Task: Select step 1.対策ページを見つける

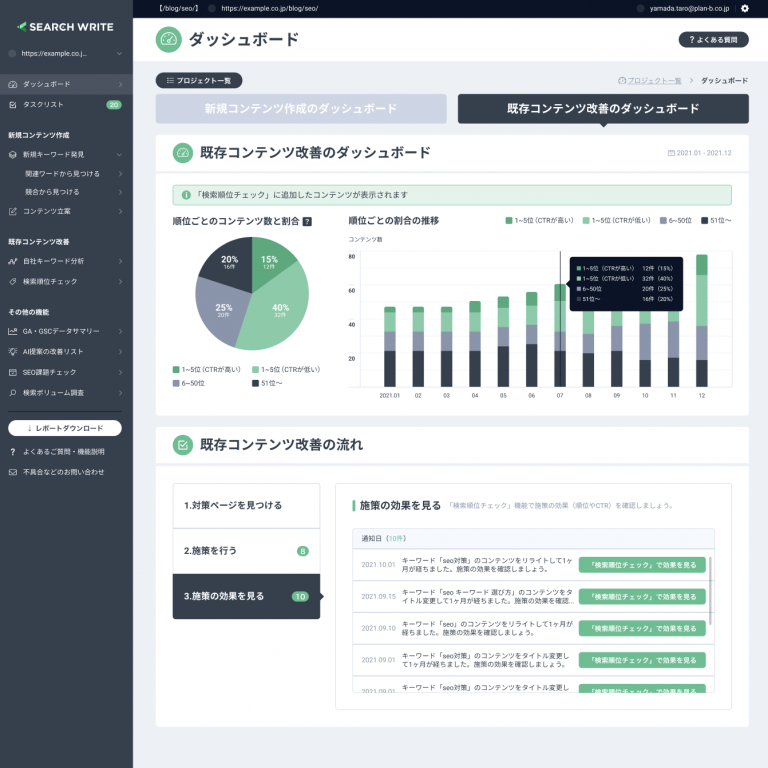Action: tap(246, 505)
